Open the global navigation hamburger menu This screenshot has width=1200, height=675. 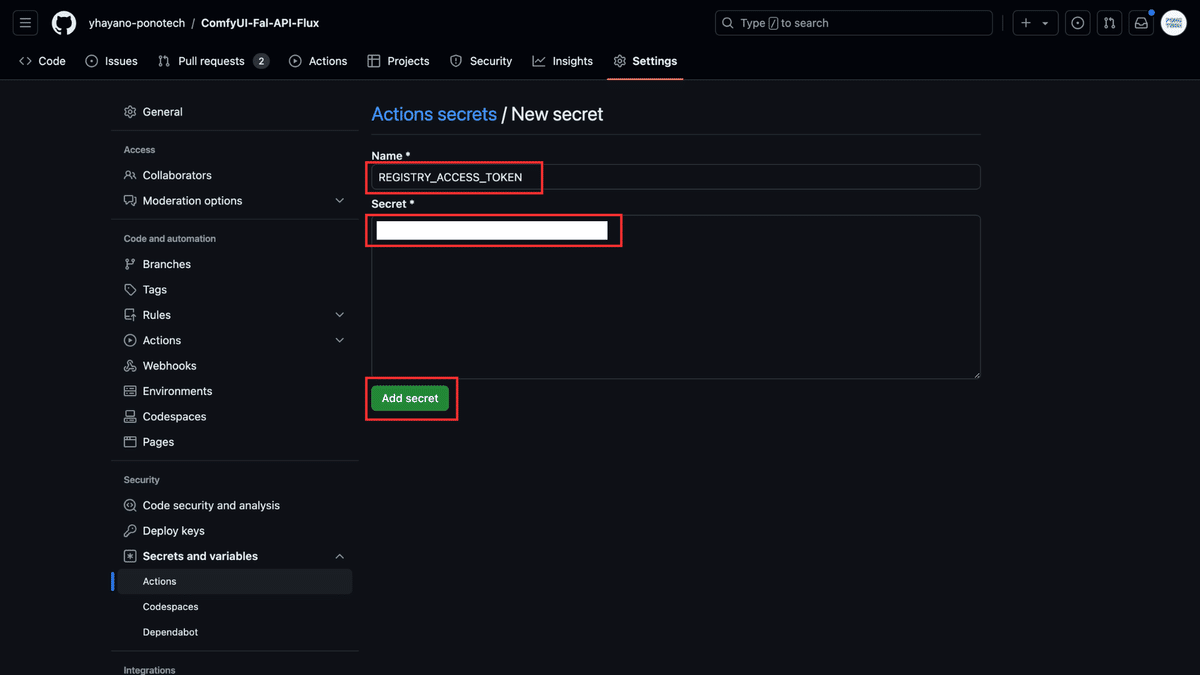point(25,22)
